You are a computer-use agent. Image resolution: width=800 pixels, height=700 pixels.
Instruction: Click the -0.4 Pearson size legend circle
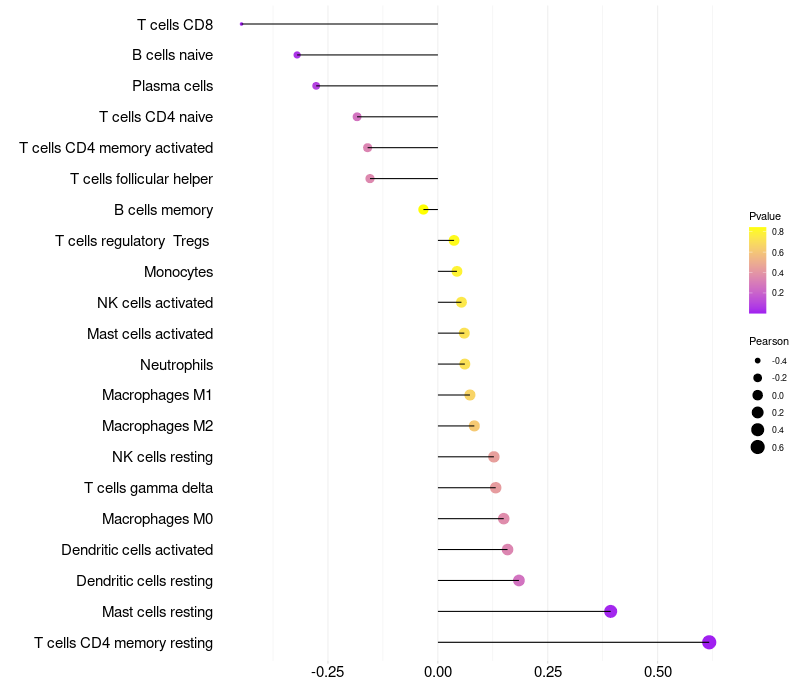758,361
